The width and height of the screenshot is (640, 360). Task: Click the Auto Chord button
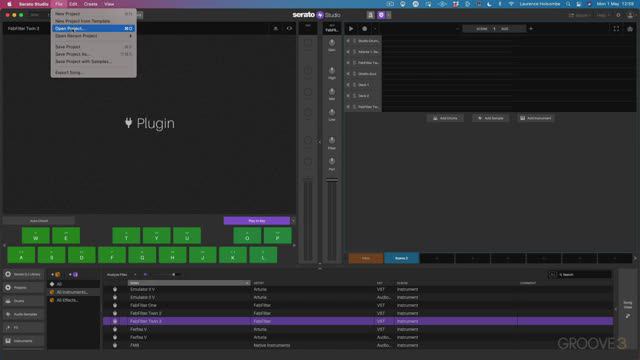[39, 221]
